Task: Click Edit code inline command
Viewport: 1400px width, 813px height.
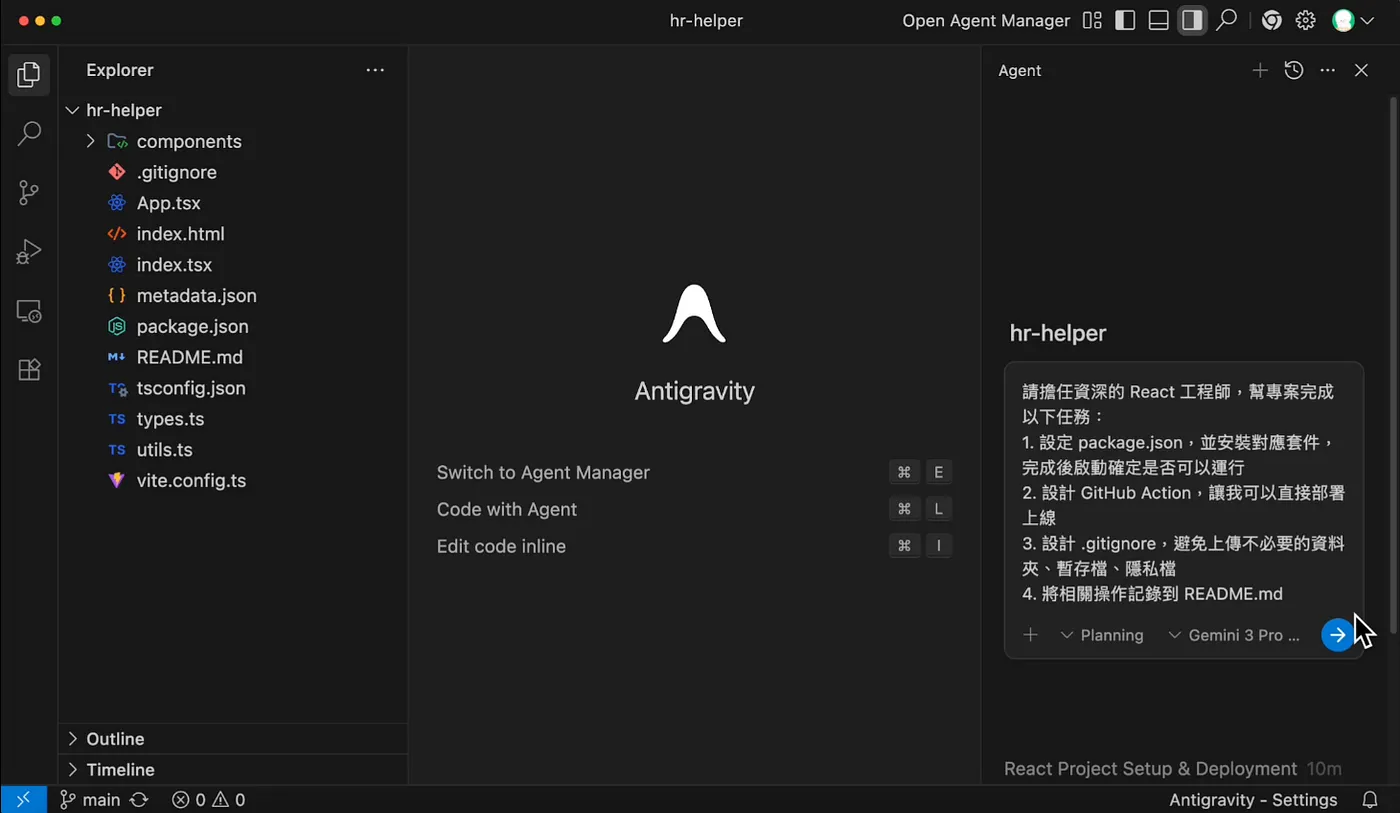Action: (501, 547)
